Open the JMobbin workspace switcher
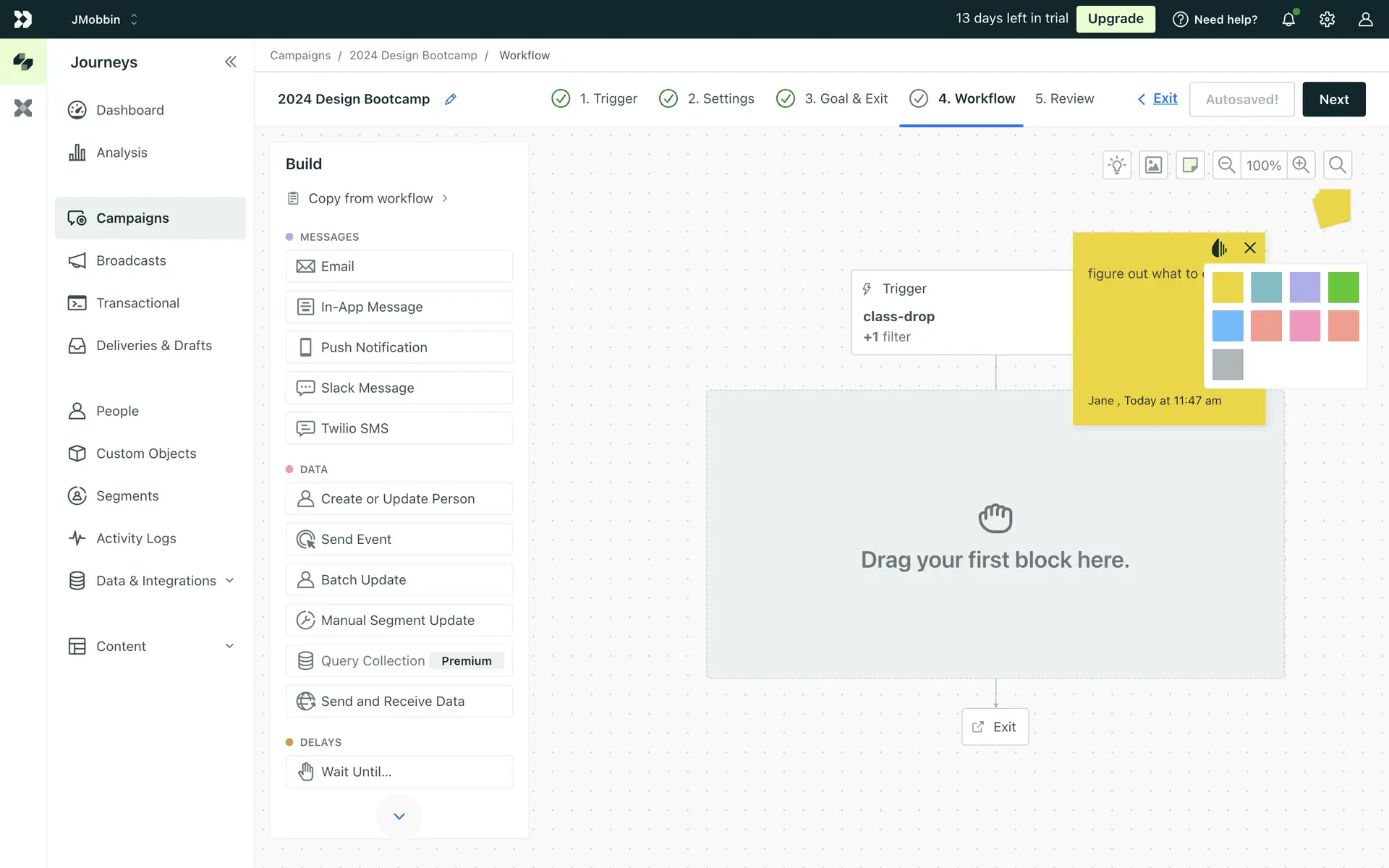Viewport: 1389px width, 868px height. (104, 20)
